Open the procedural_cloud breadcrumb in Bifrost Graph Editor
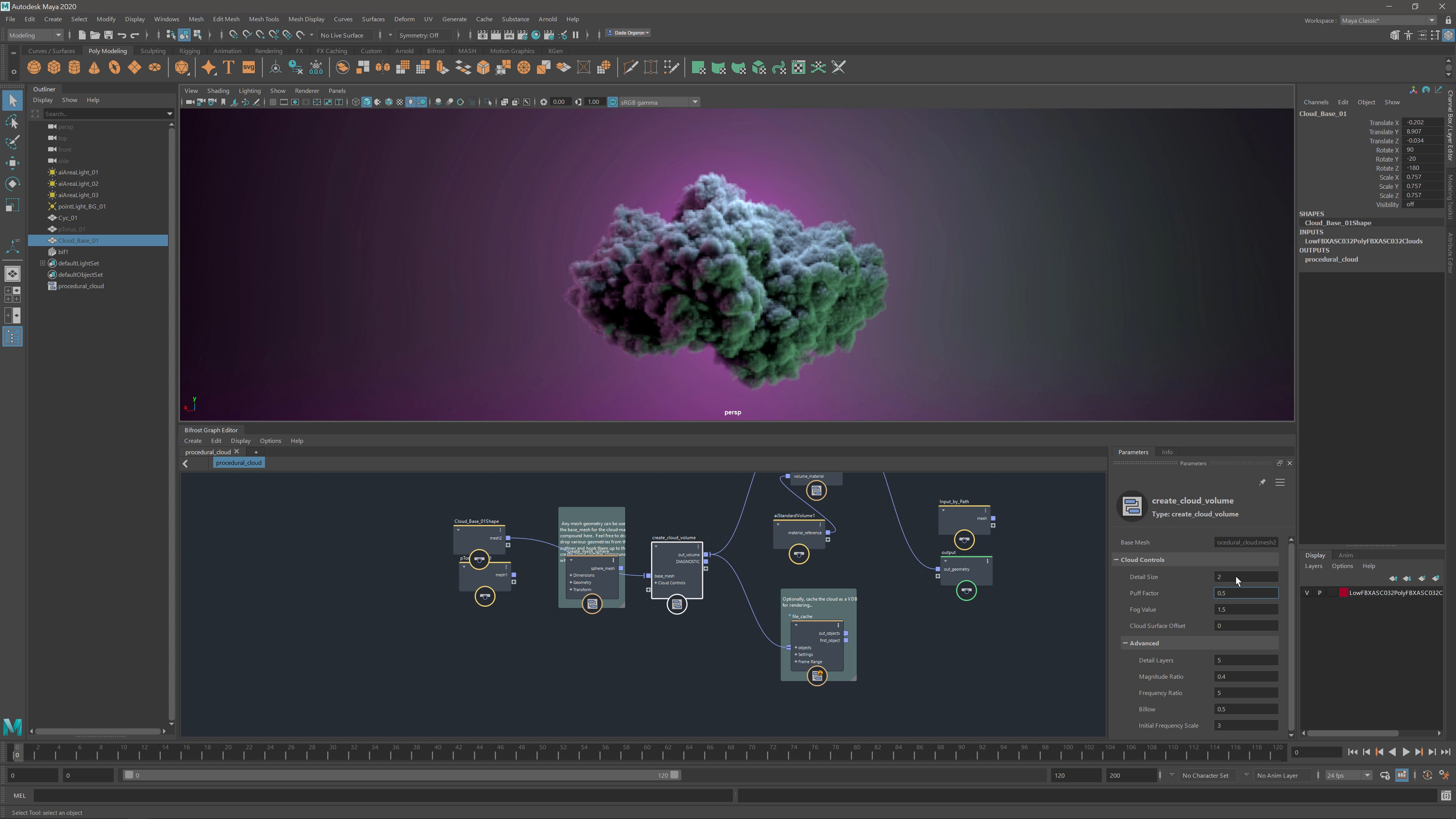Screen dimensions: 1456x819 click(x=238, y=462)
